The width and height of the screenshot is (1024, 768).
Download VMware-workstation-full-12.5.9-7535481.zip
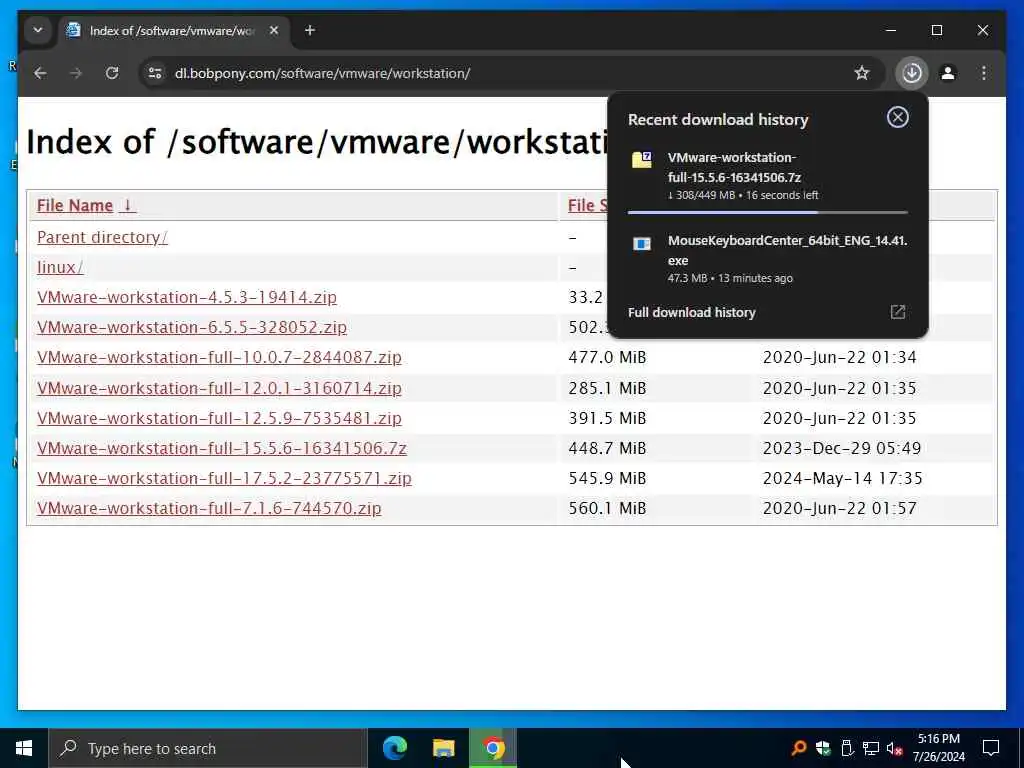pyautogui.click(x=219, y=418)
